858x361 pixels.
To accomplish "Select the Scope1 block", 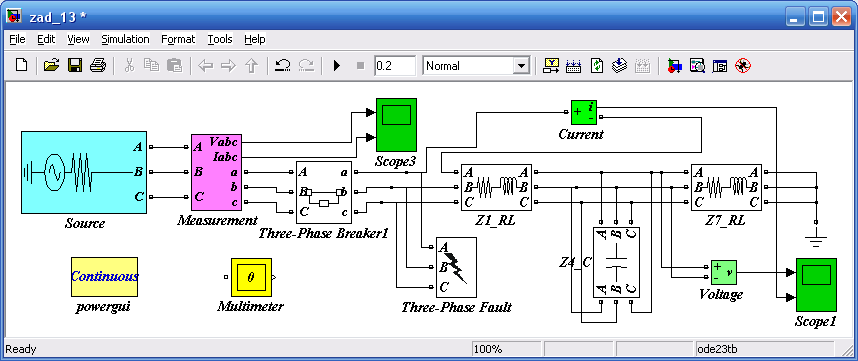I will click(x=816, y=285).
